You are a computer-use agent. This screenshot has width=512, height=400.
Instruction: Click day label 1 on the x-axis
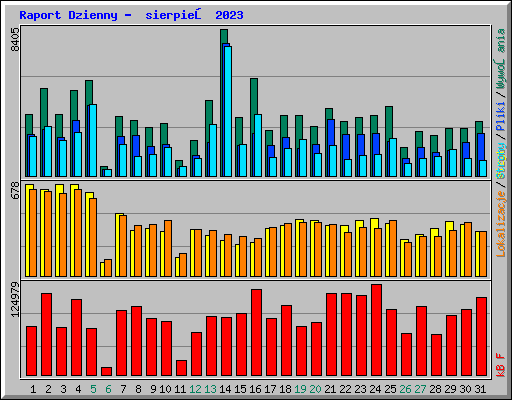(x=33, y=389)
